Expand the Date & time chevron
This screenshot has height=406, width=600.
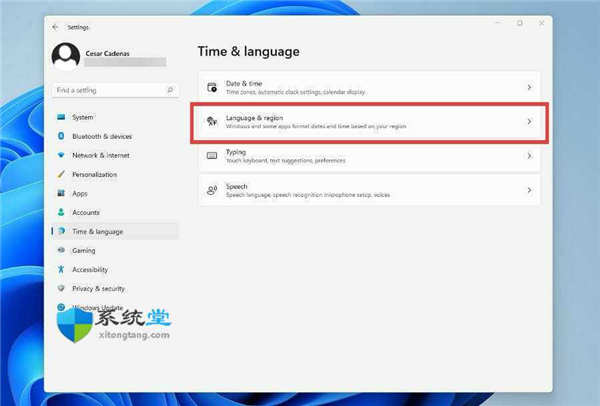click(x=529, y=87)
